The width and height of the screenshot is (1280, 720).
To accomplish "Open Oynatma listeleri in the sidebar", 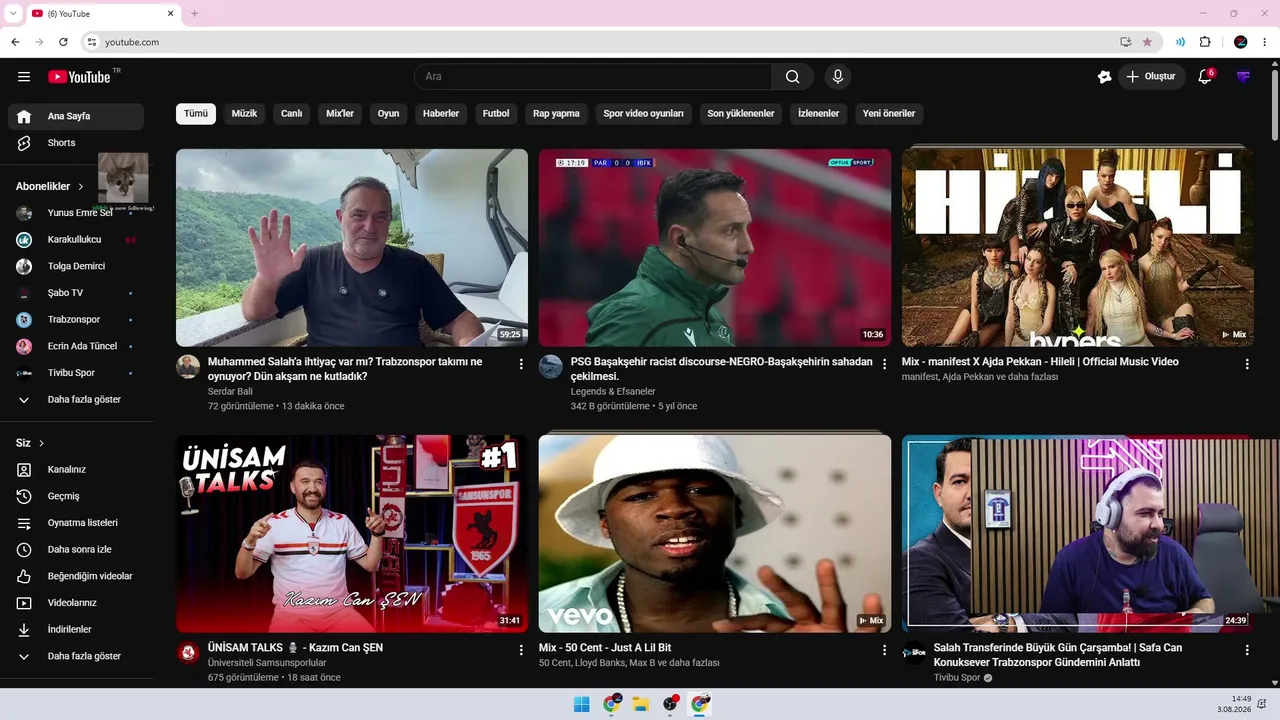I will point(76,523).
